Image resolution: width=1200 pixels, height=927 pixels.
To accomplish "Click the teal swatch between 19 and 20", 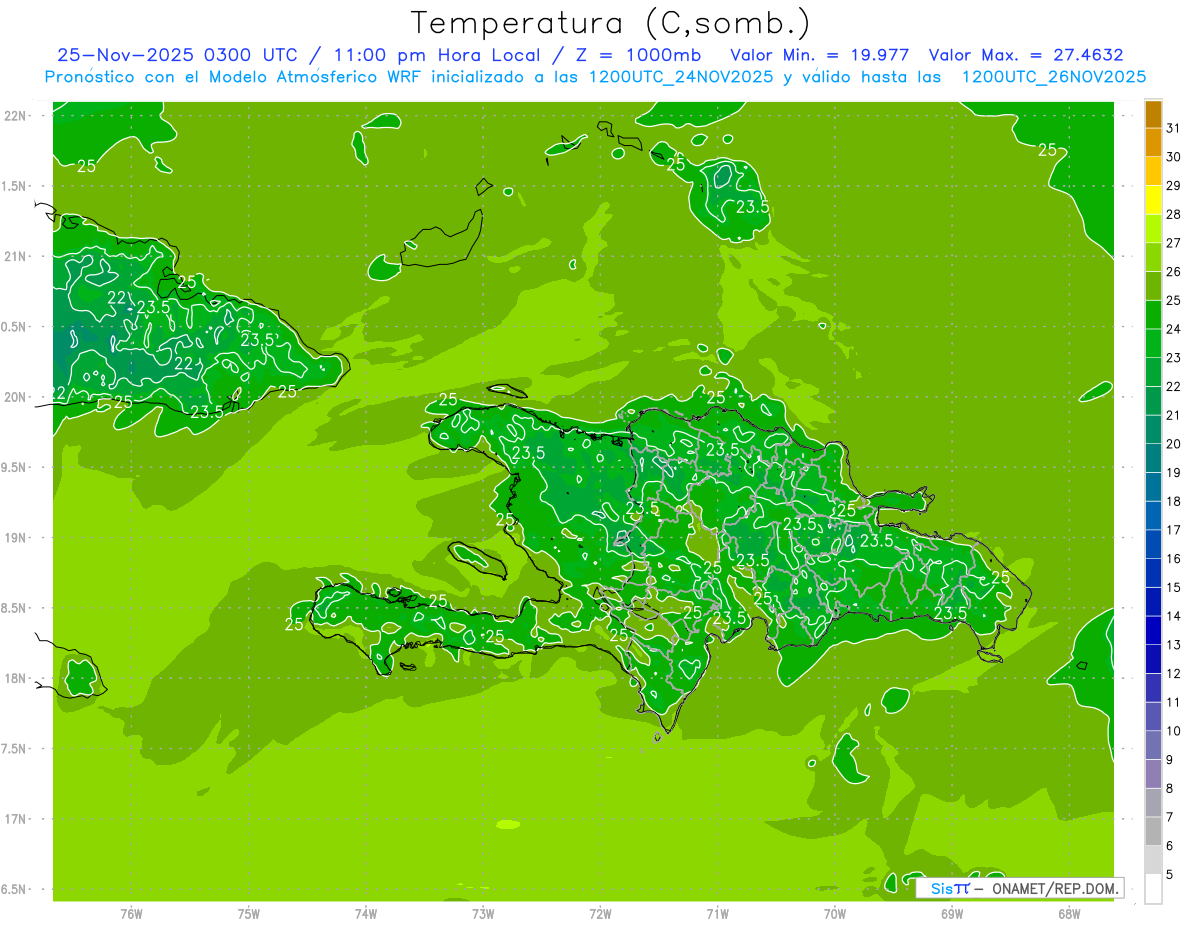I will tap(1153, 458).
